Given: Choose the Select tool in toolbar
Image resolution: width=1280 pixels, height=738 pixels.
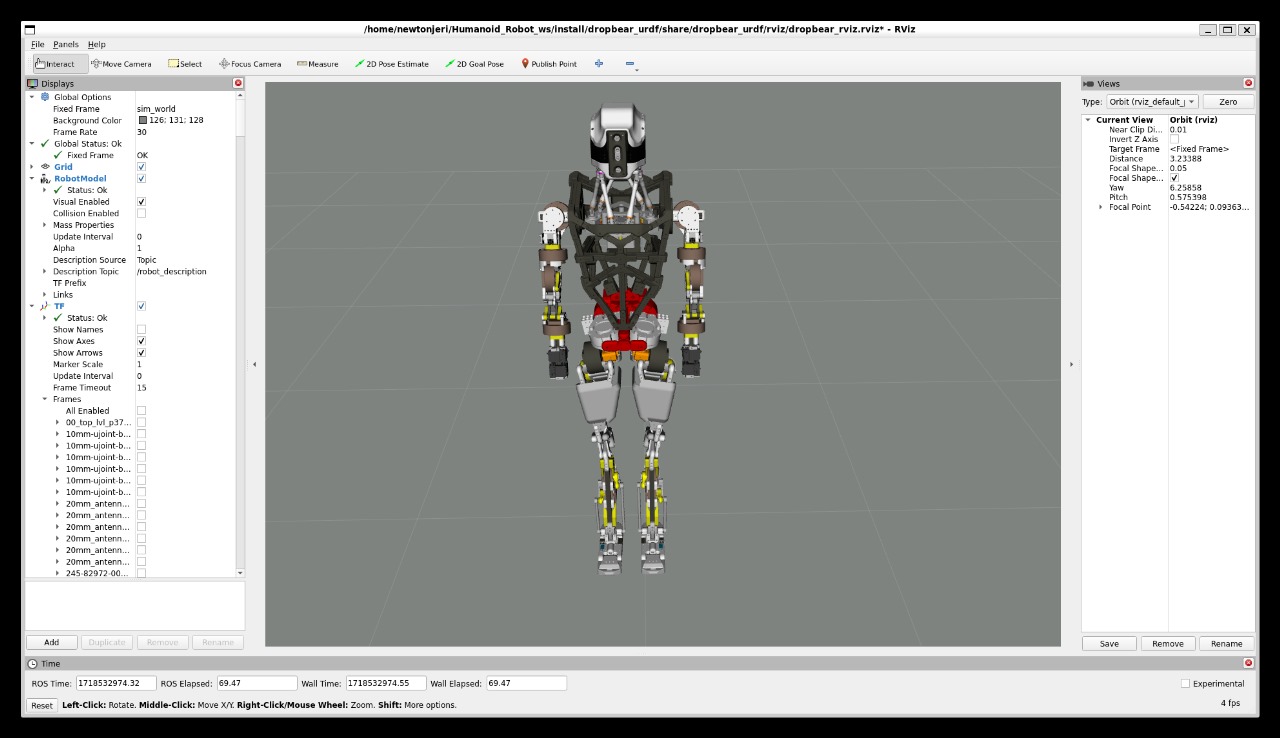Looking at the screenshot, I should pyautogui.click(x=185, y=64).
